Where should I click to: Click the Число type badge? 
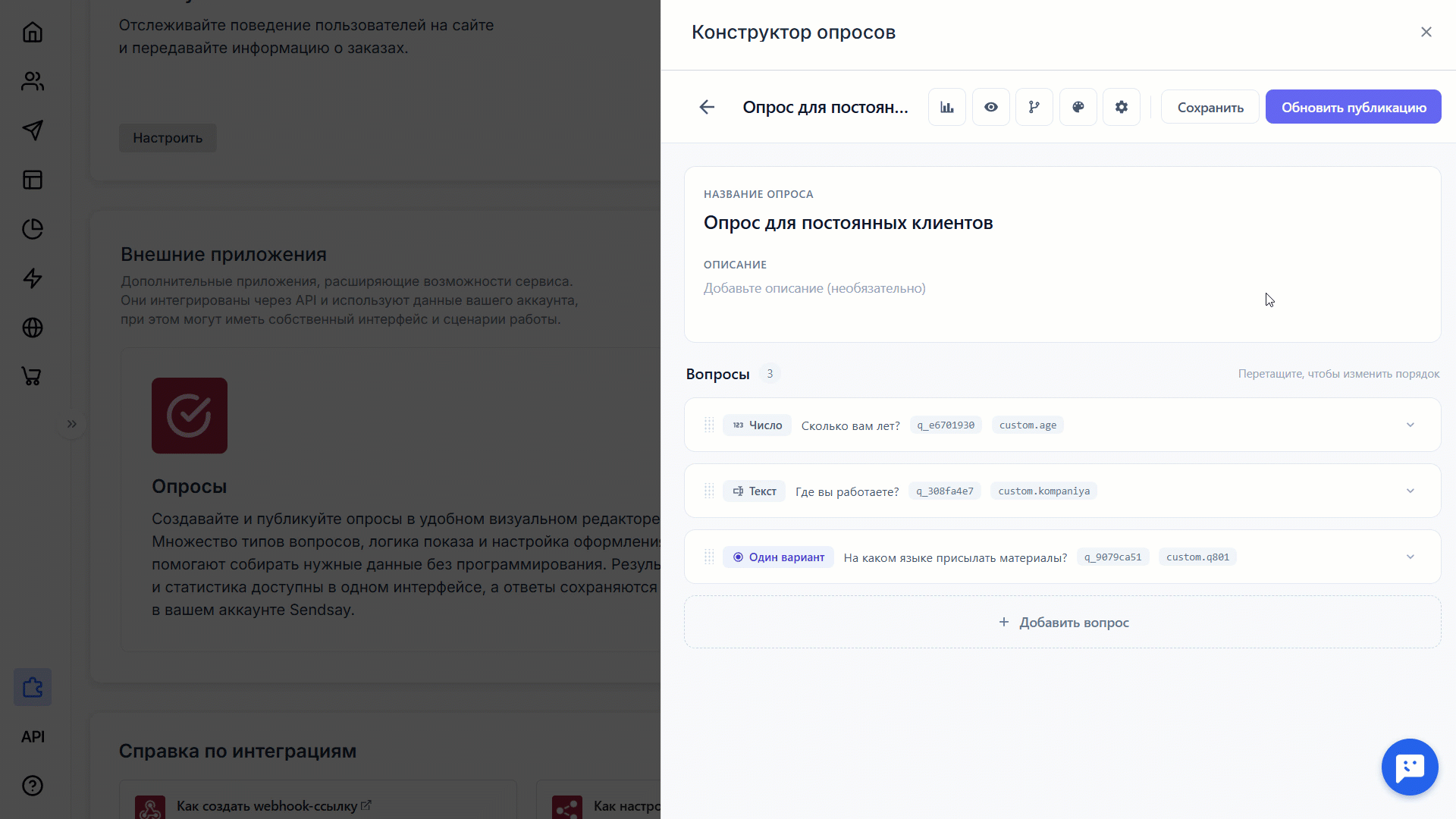(x=757, y=425)
